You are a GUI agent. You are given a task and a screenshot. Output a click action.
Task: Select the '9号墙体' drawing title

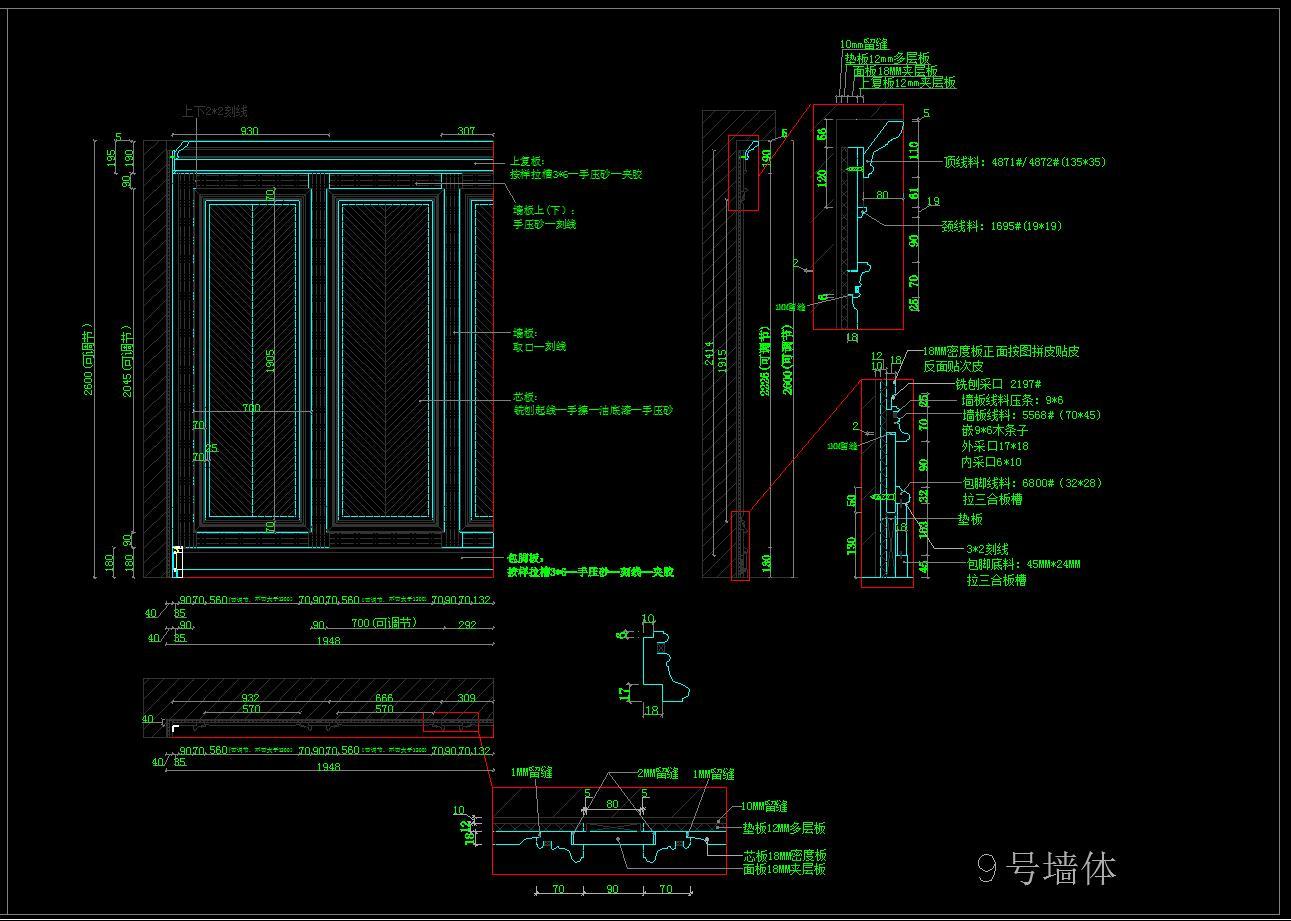pos(1046,868)
